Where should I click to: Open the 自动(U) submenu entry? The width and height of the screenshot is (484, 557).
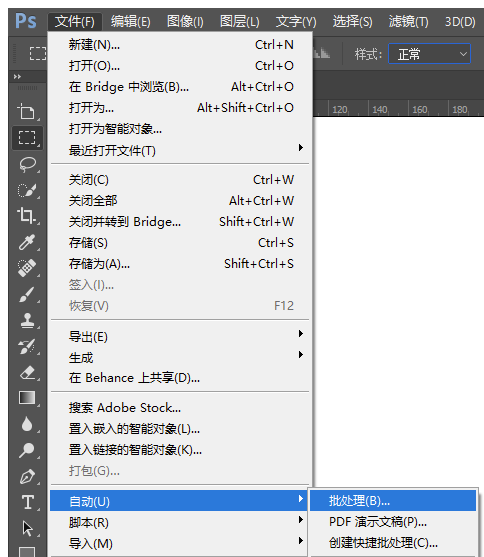178,501
